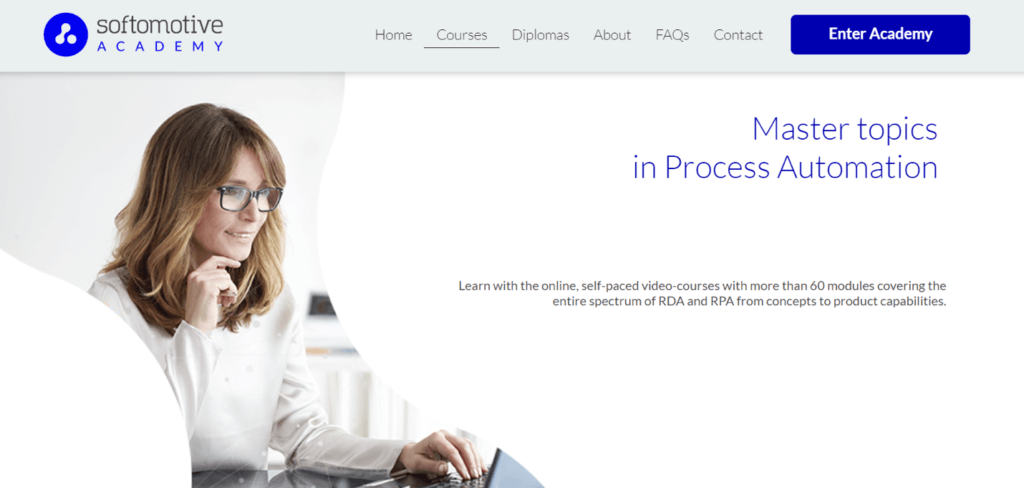Click the Enter Academy button
The width and height of the screenshot is (1024, 488).
880,34
